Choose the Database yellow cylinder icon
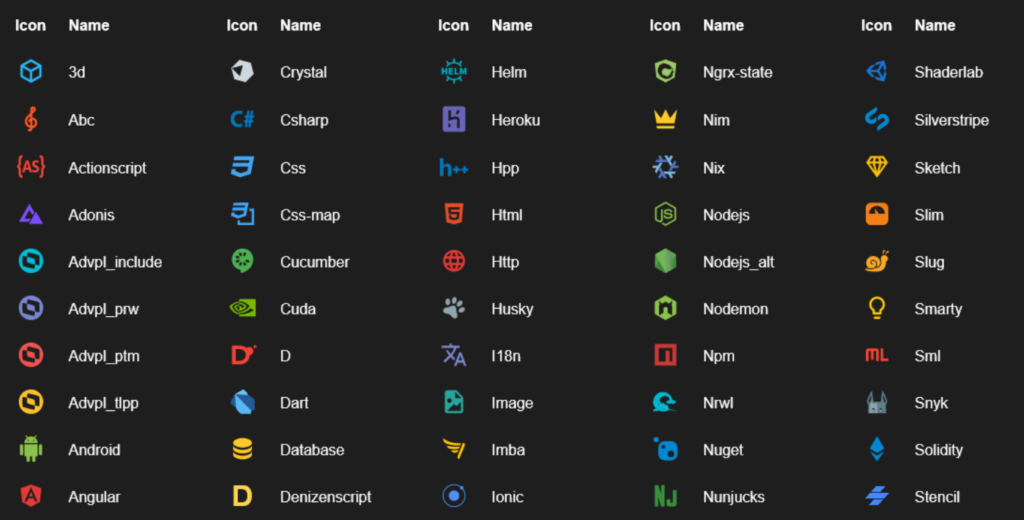The width and height of the screenshot is (1024, 520). tap(242, 449)
